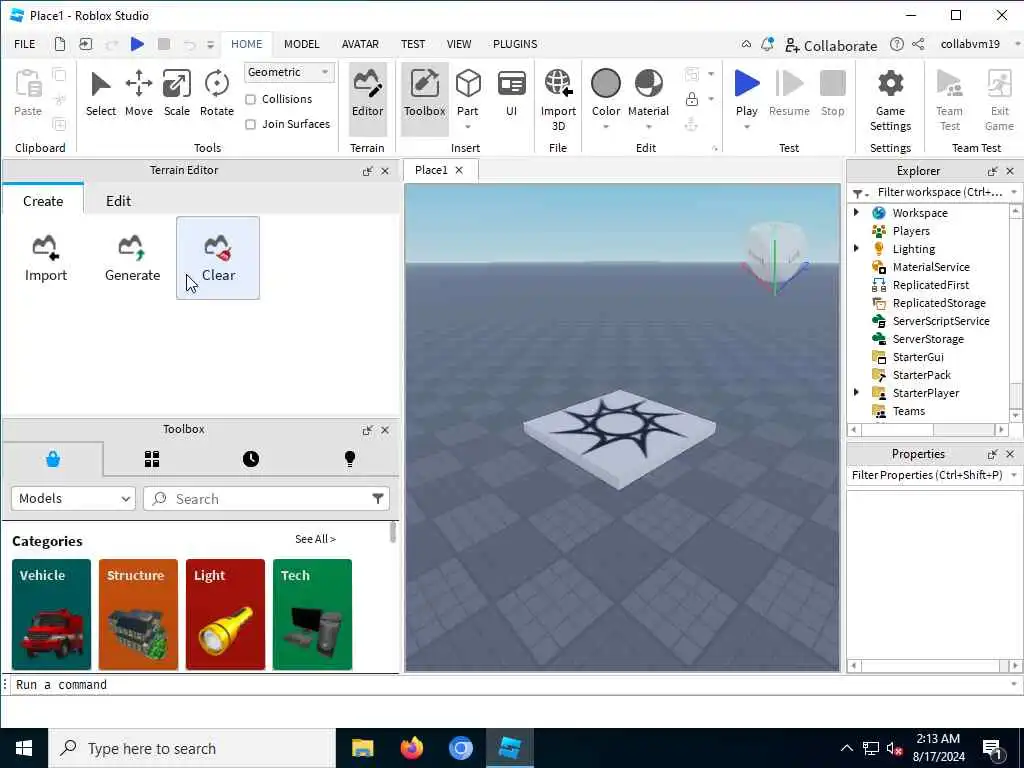Image resolution: width=1024 pixels, height=768 pixels.
Task: Close the Terrain Editor panel
Action: pos(385,170)
